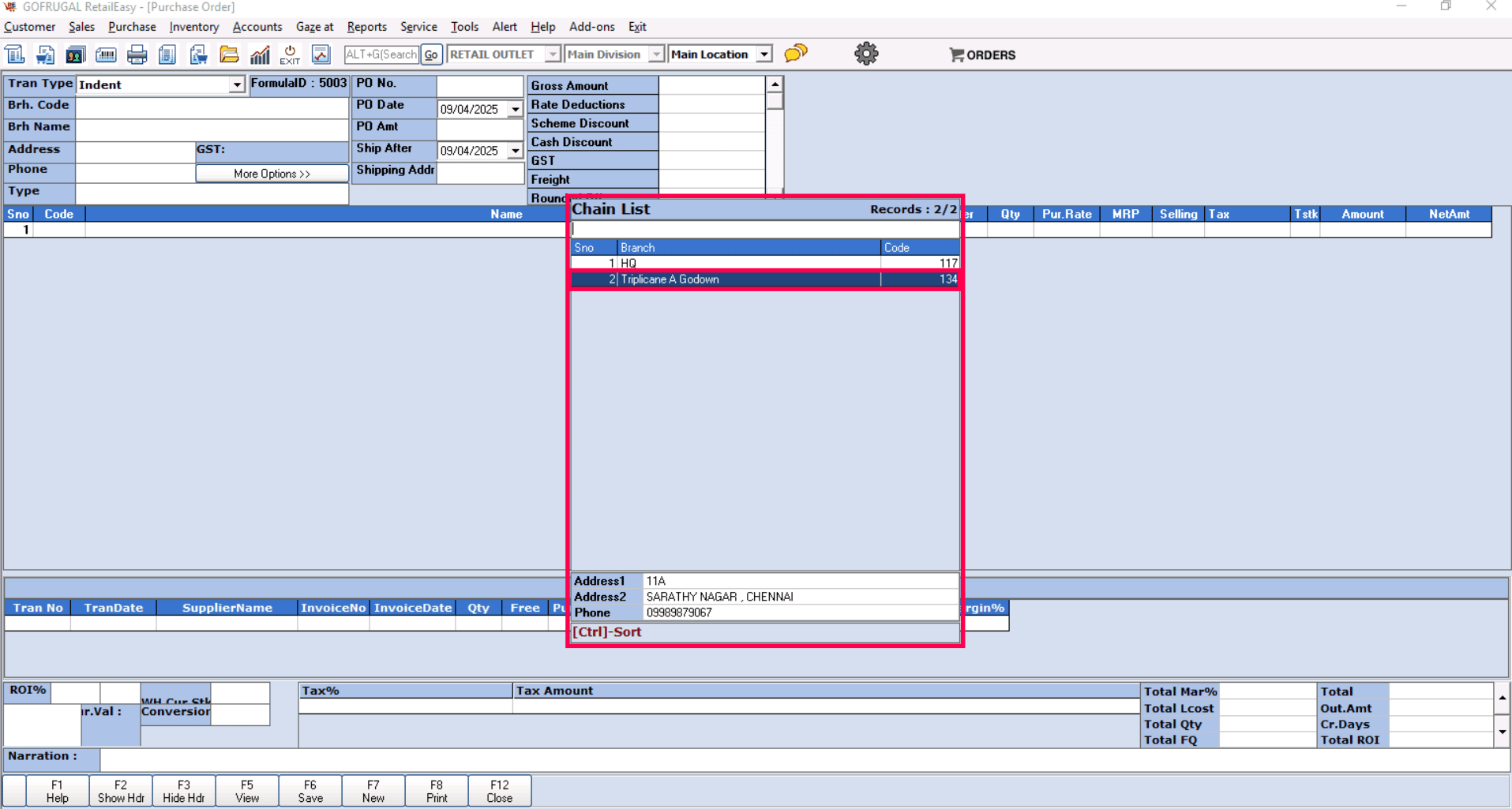This screenshot has width=1512, height=809.
Task: Open the Service menu
Action: (418, 27)
